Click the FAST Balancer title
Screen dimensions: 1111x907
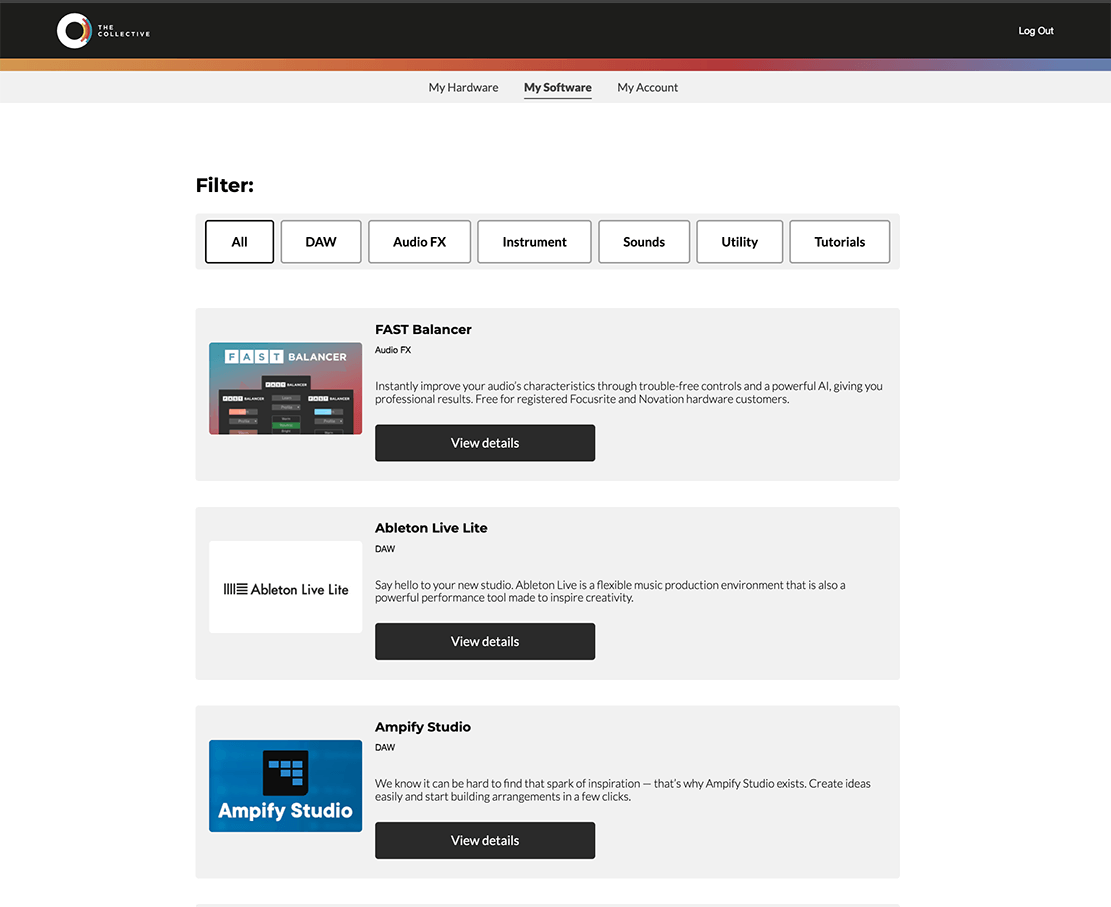pos(423,330)
